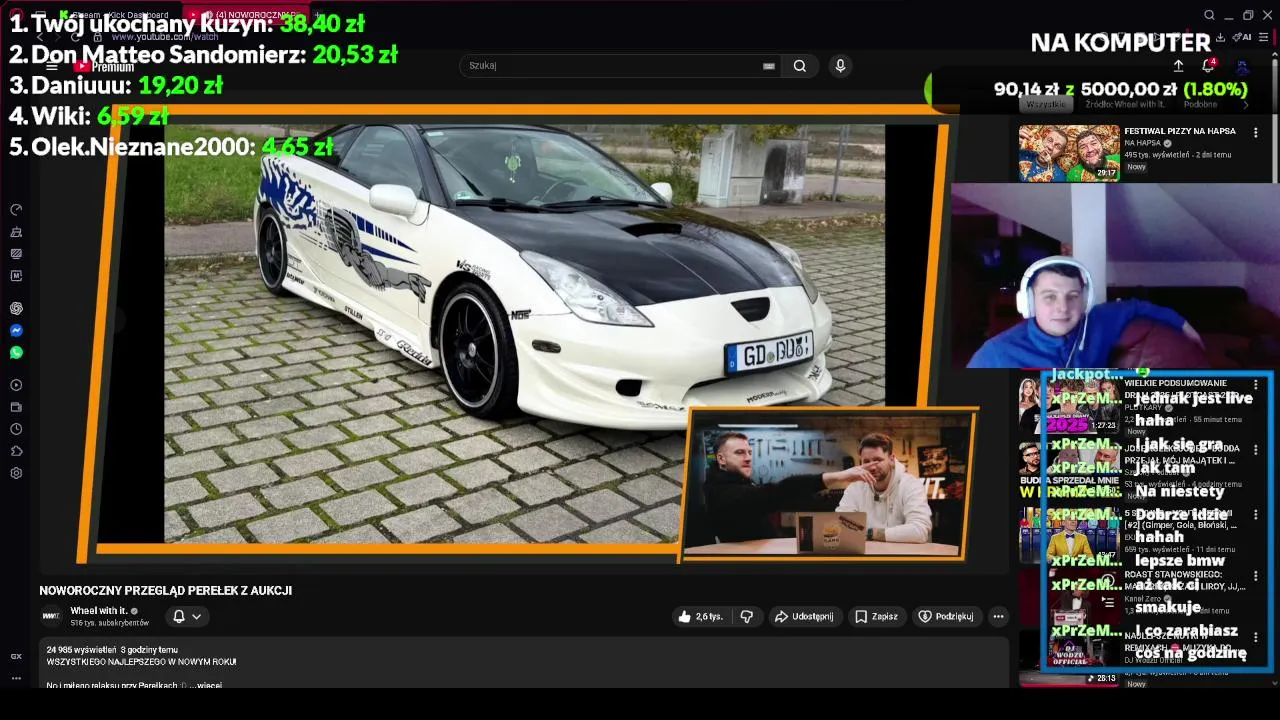Click the browser address bar youtube.com/watch

coord(165,37)
